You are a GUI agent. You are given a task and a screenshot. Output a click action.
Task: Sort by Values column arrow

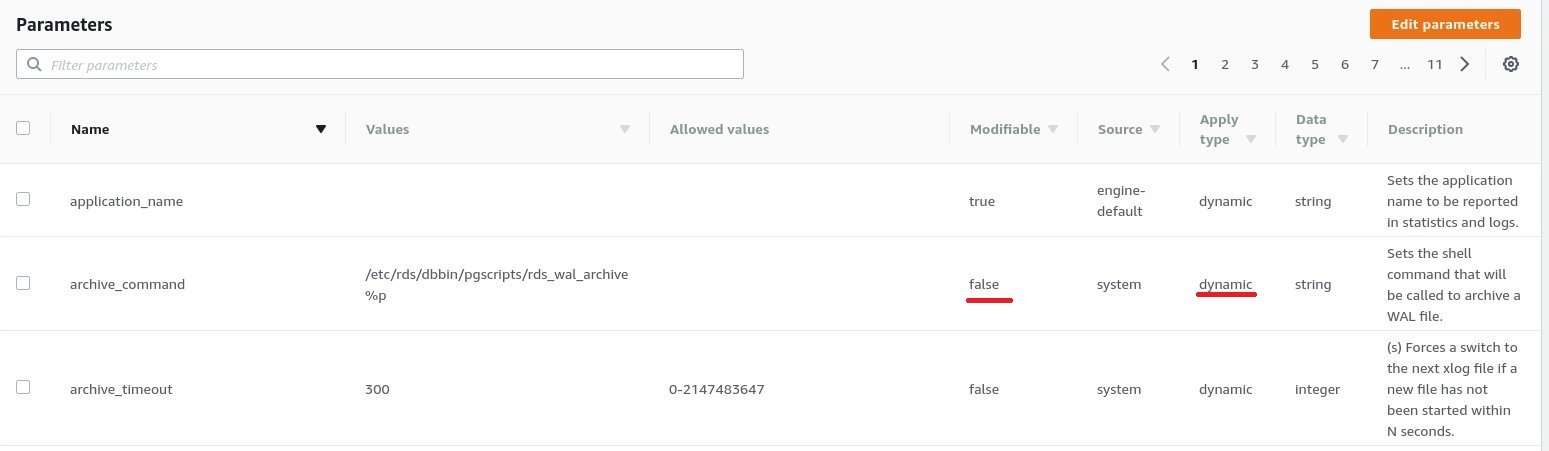[x=625, y=129]
